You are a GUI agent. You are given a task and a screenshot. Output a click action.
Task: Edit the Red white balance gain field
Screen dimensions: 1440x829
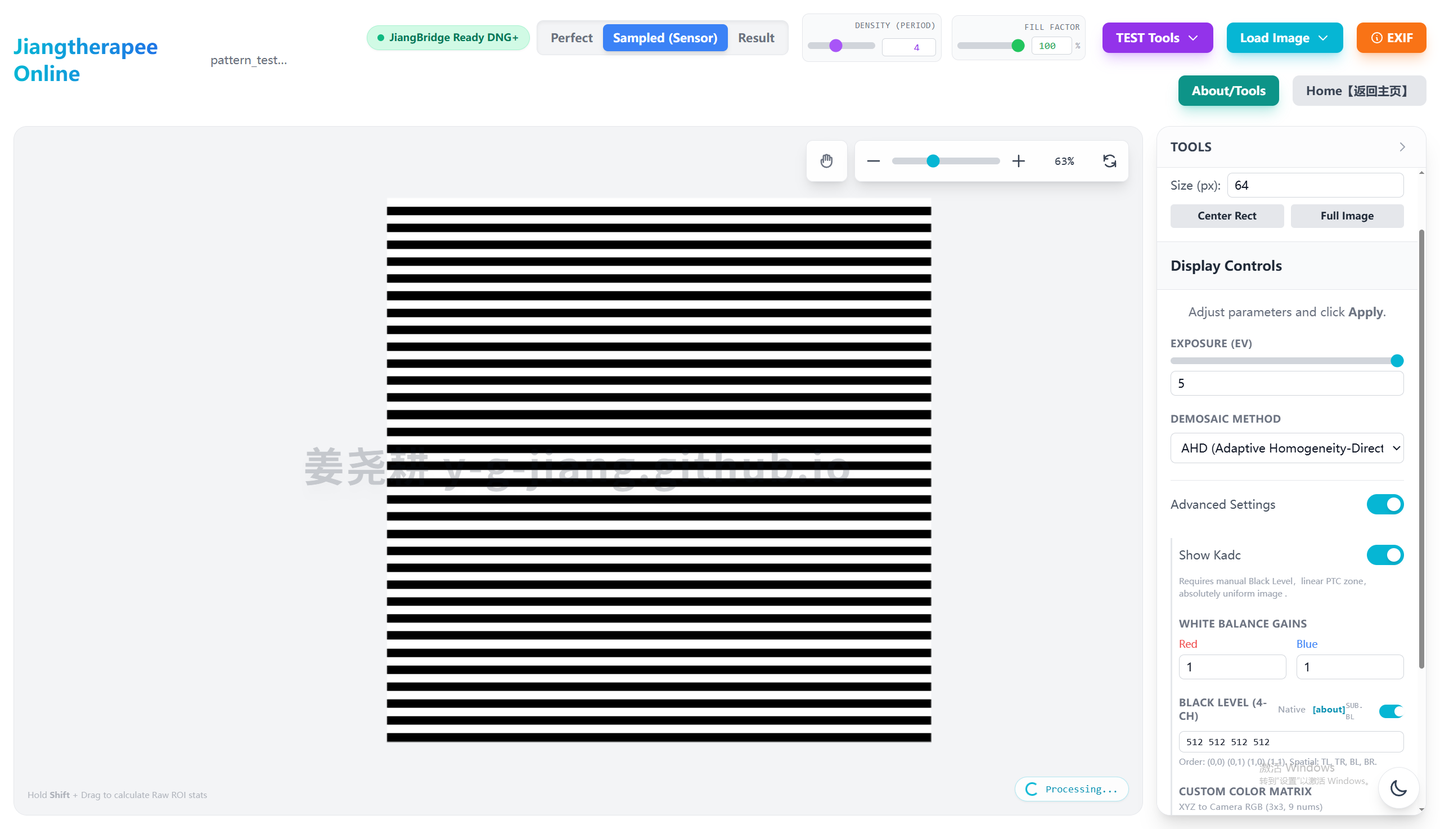pyautogui.click(x=1232, y=667)
